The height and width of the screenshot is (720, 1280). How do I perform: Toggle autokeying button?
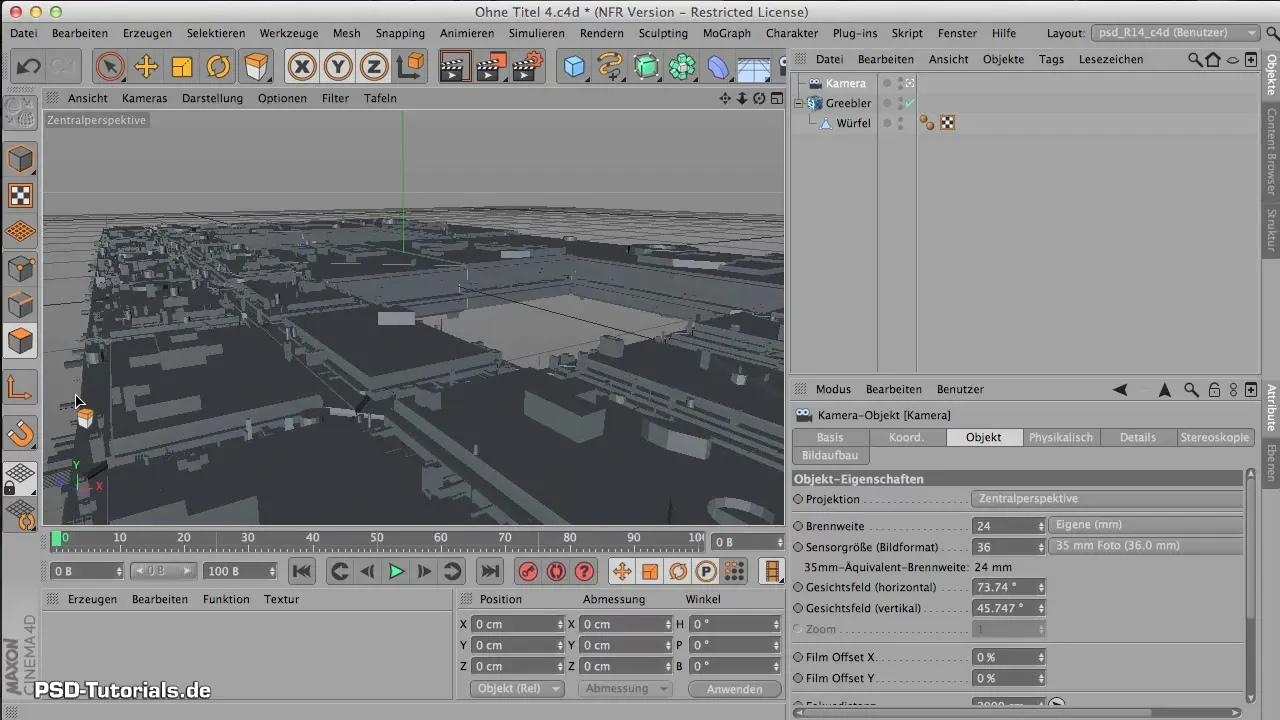557,572
